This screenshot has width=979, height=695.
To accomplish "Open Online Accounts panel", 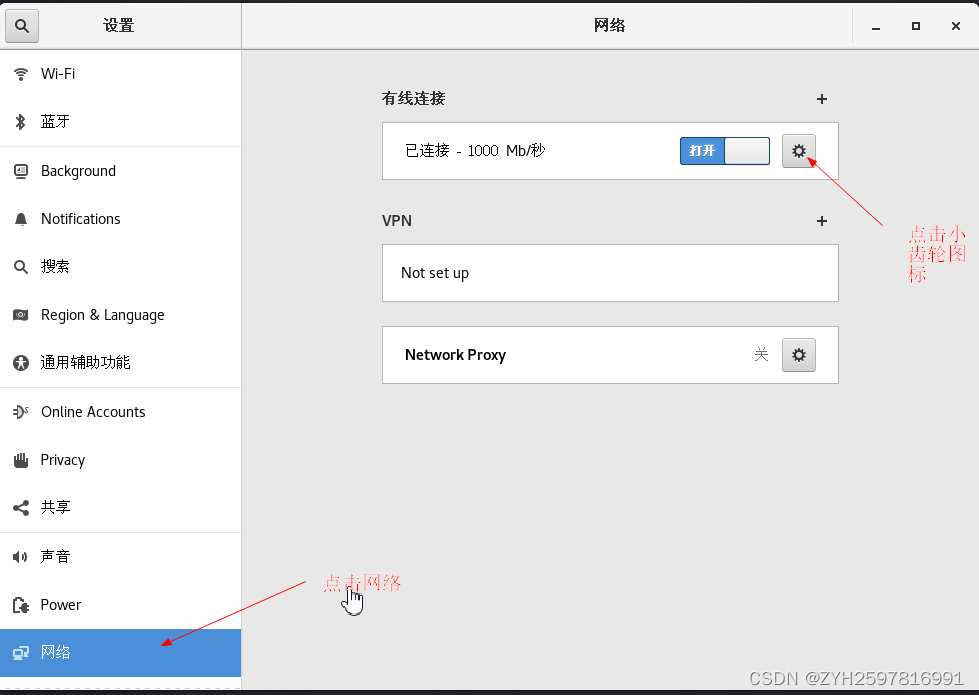I will pos(121,412).
